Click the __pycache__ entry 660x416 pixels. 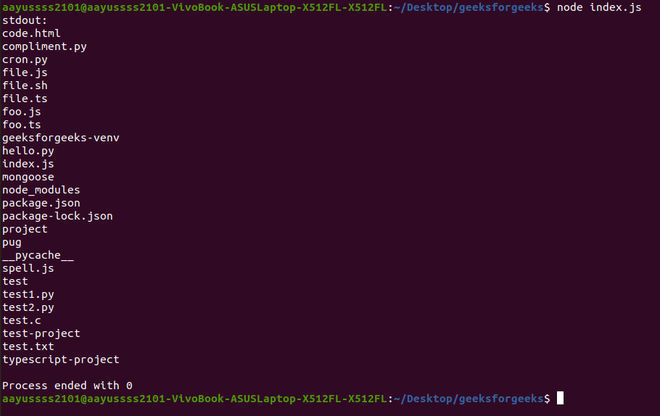(x=38, y=256)
